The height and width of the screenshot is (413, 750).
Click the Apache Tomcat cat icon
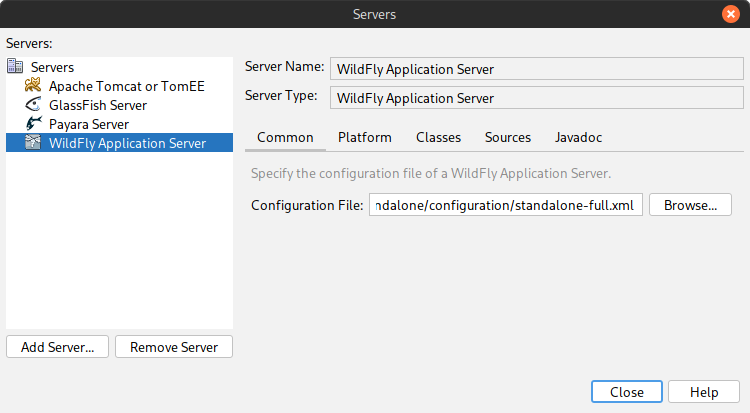click(33, 85)
